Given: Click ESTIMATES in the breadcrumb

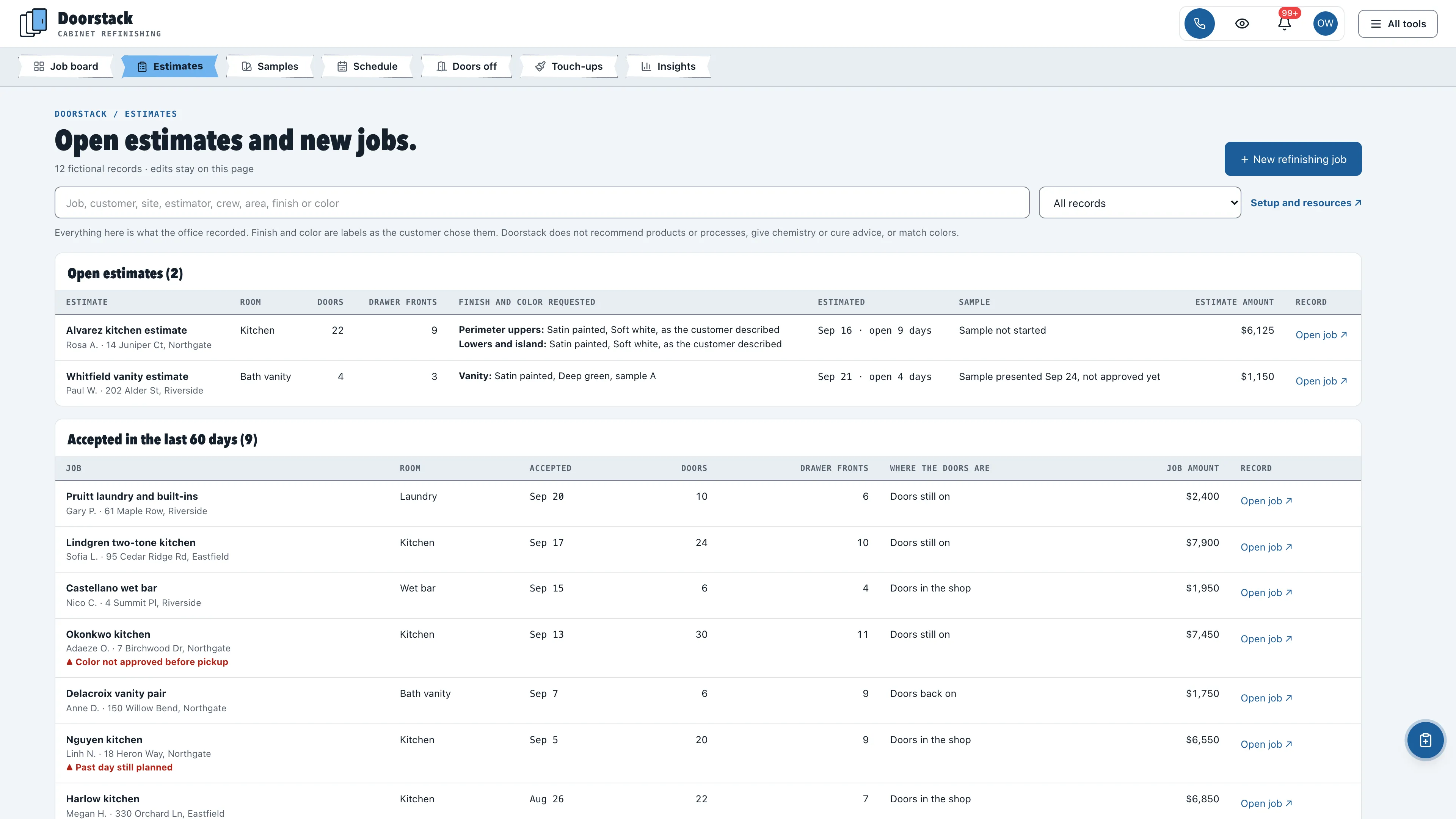Looking at the screenshot, I should pos(151,114).
